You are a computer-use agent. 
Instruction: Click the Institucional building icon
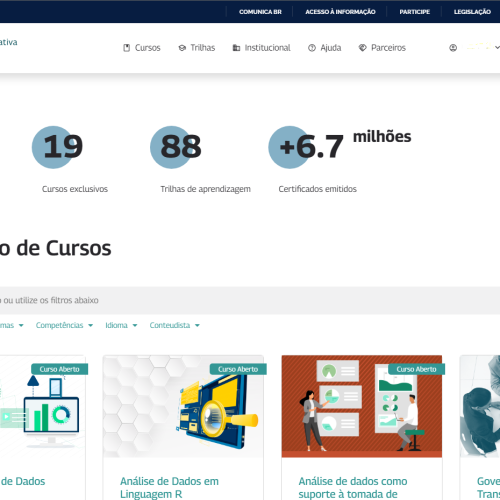236,48
